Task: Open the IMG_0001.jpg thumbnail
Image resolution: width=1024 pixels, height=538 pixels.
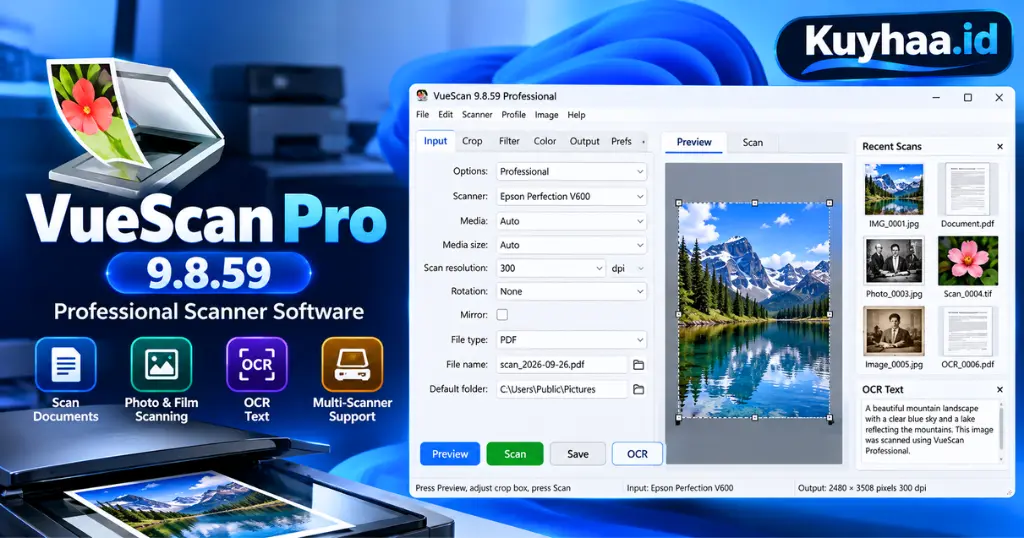Action: pos(893,189)
